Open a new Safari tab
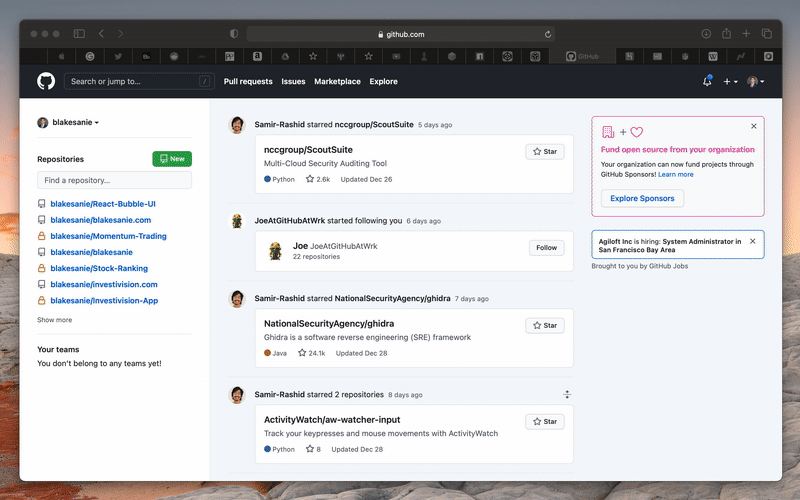 point(746,34)
